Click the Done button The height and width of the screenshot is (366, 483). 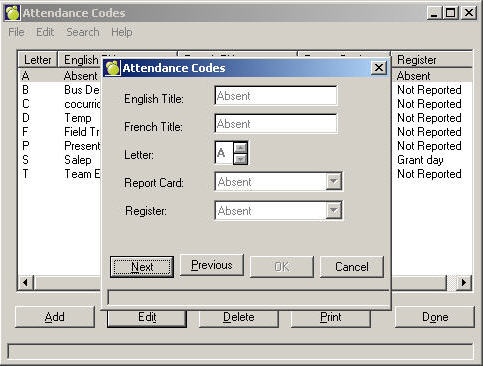click(x=435, y=317)
